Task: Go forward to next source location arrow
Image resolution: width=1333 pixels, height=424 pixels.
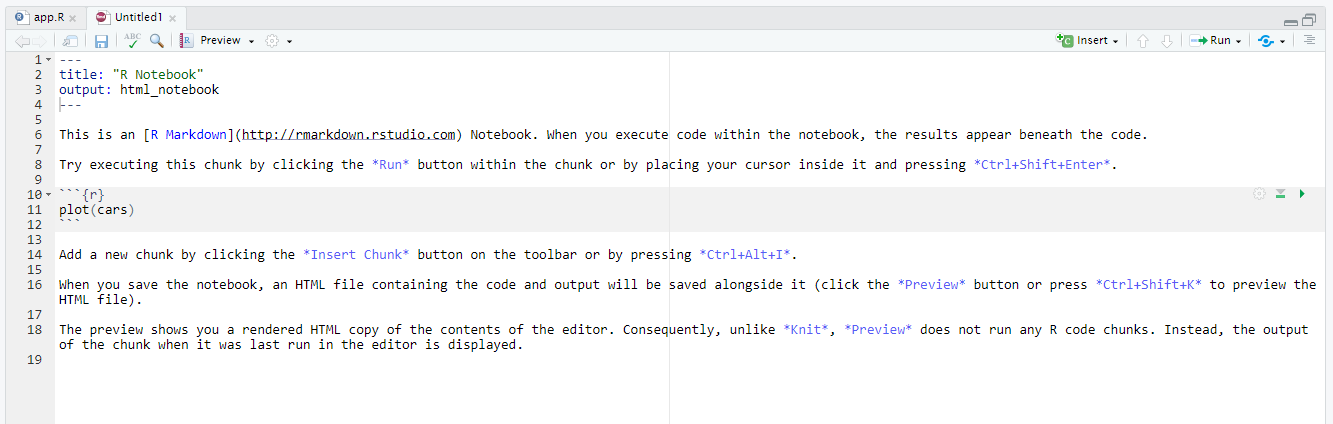Action: (x=39, y=41)
